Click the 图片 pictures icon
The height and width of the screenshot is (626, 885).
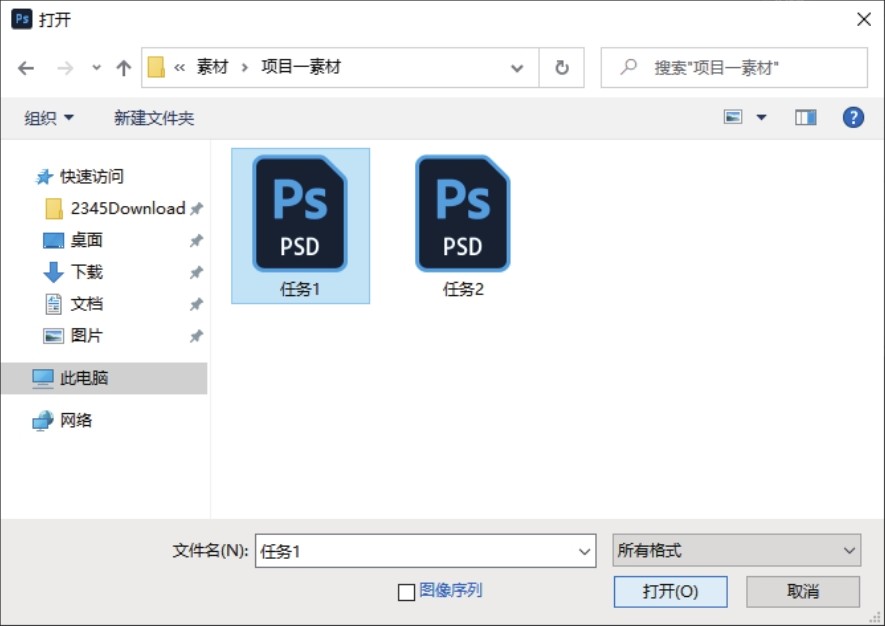click(54, 336)
